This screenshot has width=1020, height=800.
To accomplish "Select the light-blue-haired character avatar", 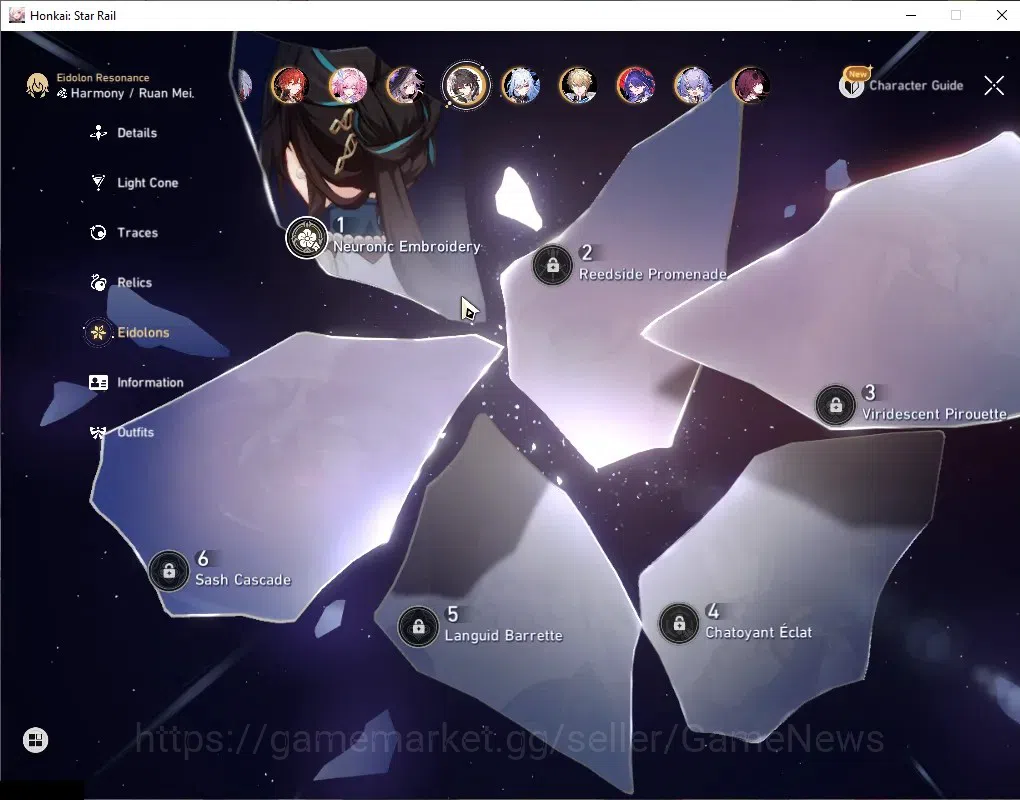I will [x=520, y=85].
